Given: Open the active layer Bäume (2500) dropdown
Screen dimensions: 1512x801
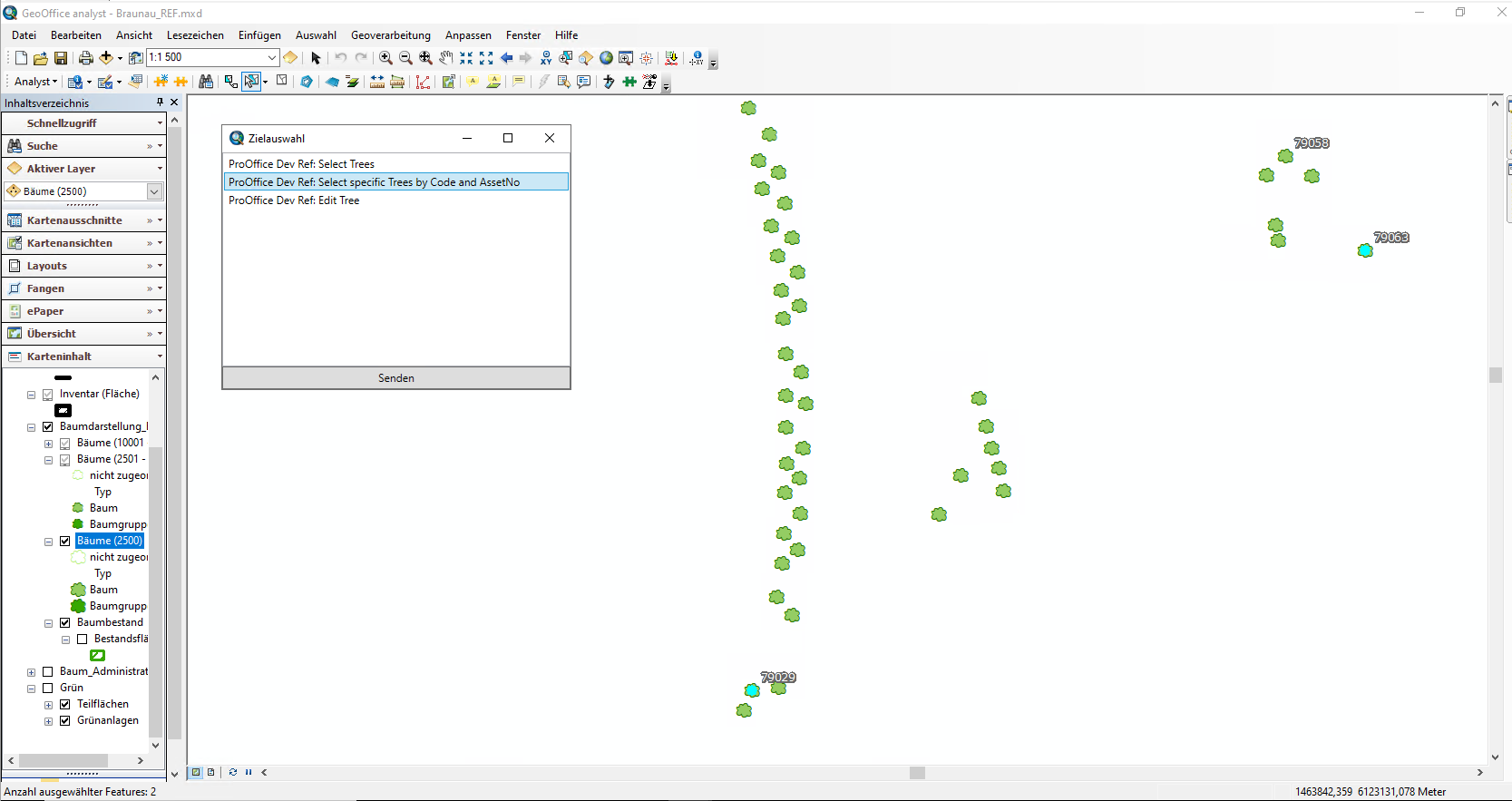Looking at the screenshot, I should click(x=154, y=191).
